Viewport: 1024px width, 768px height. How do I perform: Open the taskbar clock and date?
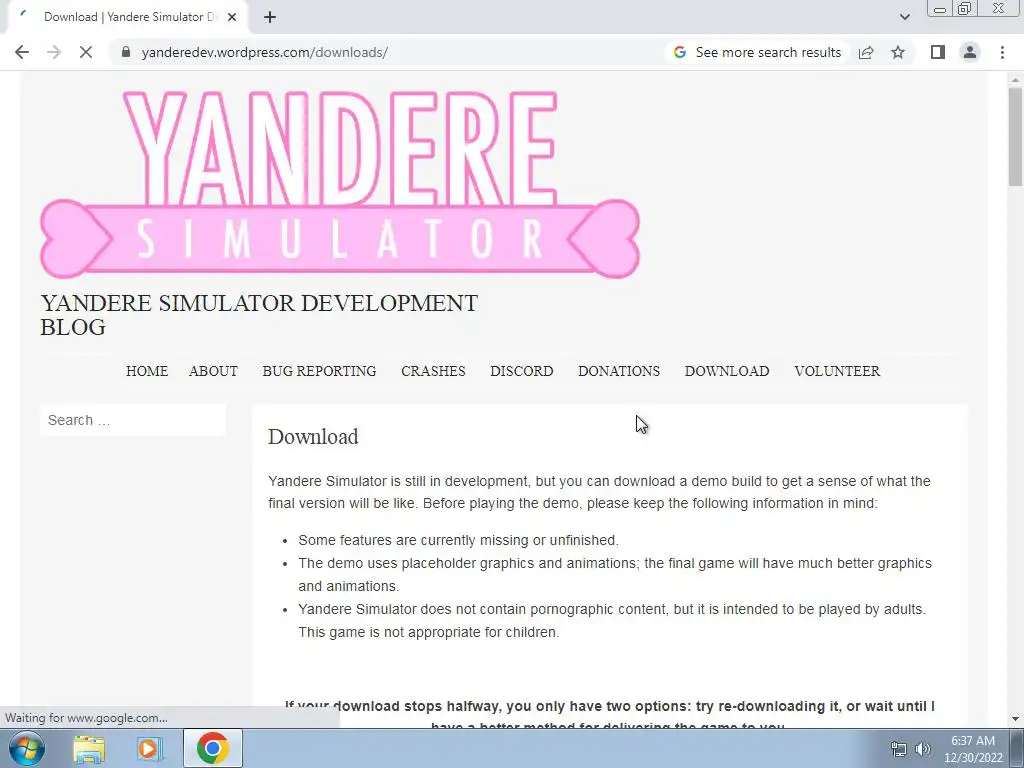(973, 749)
